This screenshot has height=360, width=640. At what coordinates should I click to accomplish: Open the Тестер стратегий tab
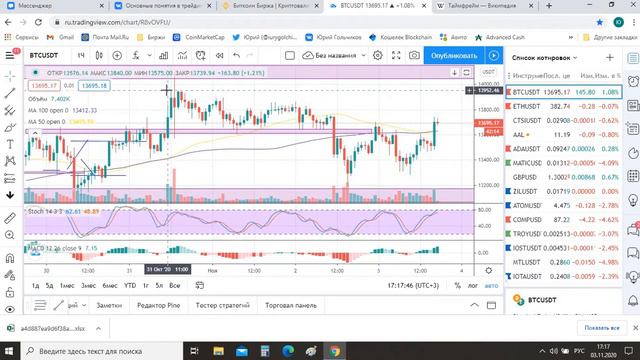(222, 305)
